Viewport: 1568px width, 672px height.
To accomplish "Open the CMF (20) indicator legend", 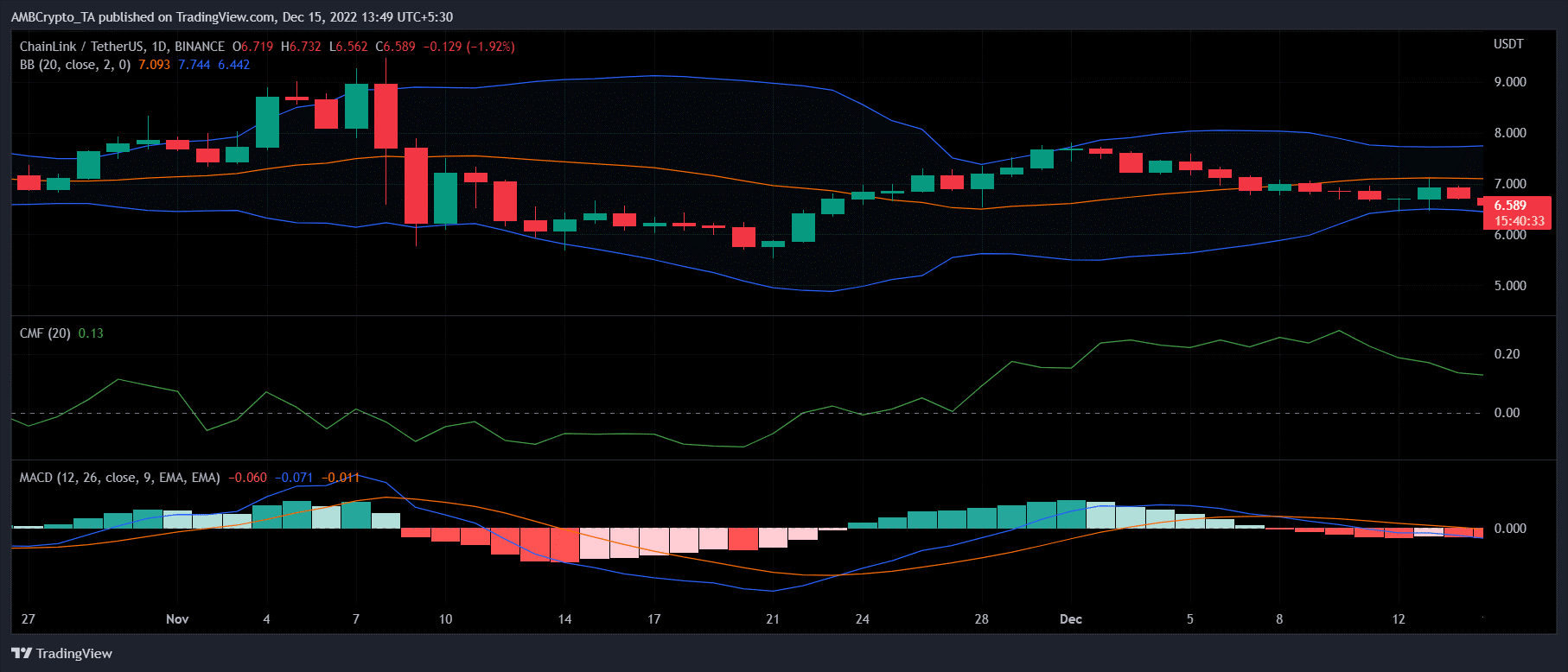I will pyautogui.click(x=45, y=333).
